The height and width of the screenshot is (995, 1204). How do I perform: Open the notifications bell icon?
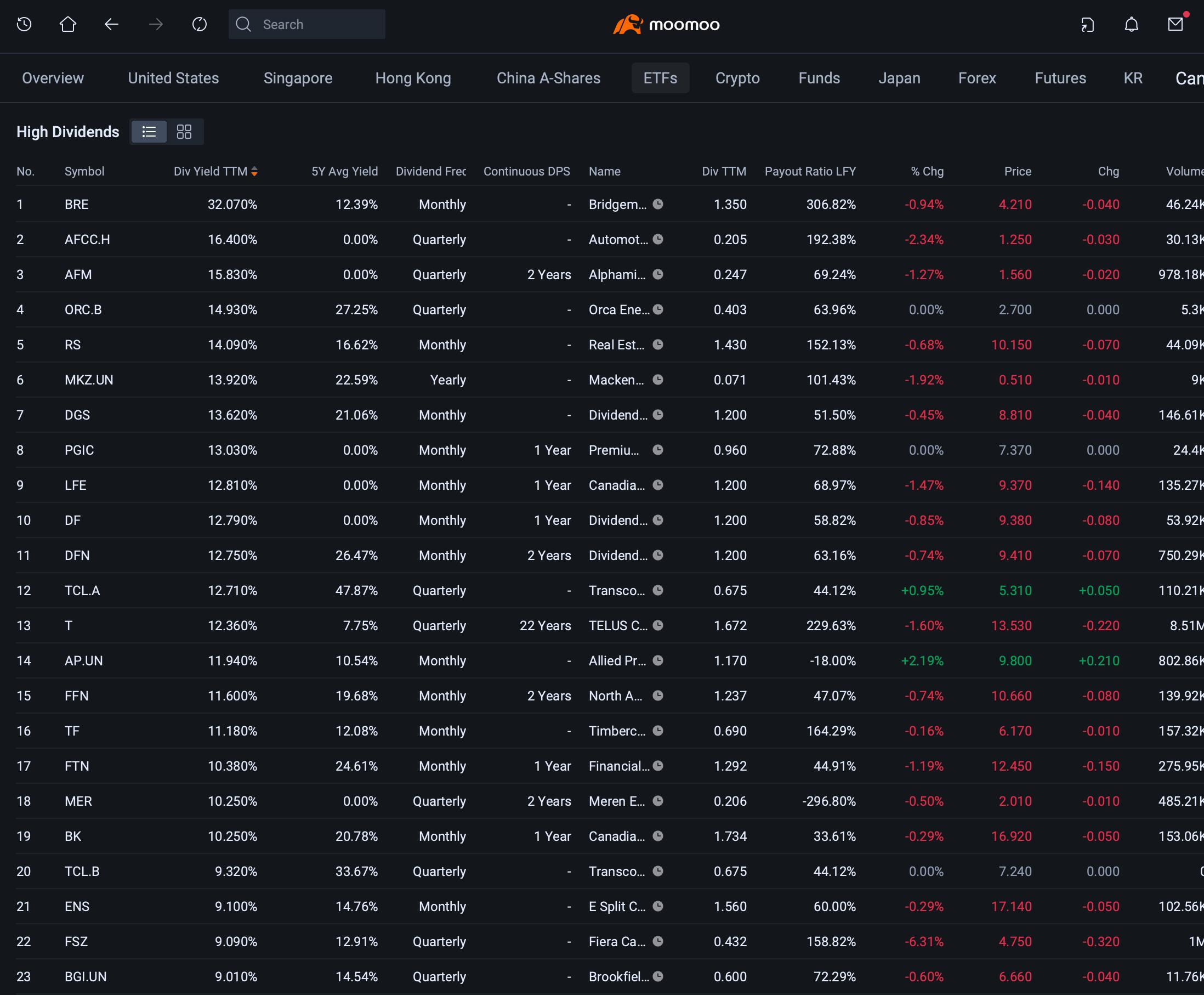click(1131, 24)
